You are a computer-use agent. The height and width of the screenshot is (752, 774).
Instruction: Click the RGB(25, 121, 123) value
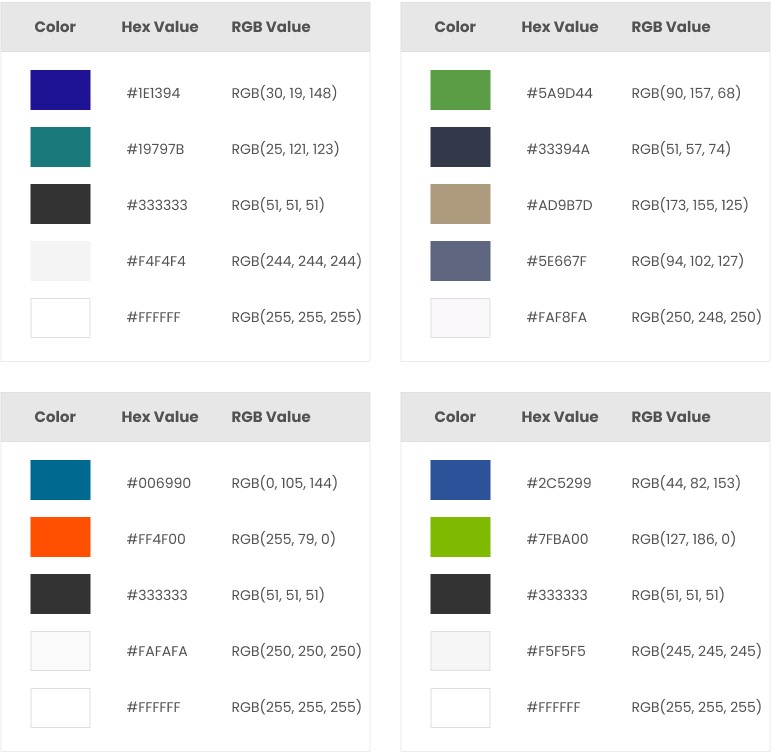(285, 149)
